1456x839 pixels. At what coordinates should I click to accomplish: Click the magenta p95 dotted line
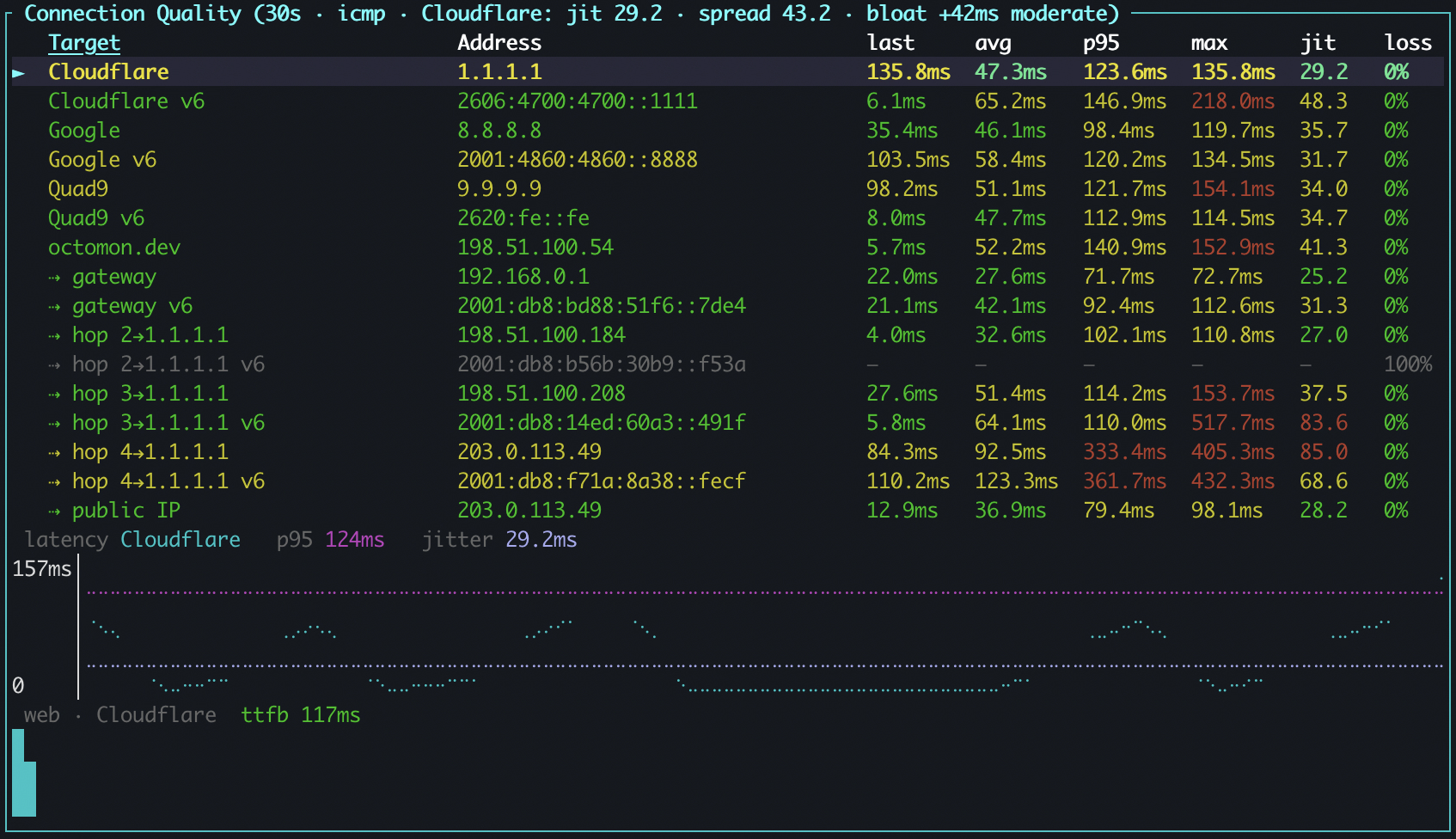point(765,592)
